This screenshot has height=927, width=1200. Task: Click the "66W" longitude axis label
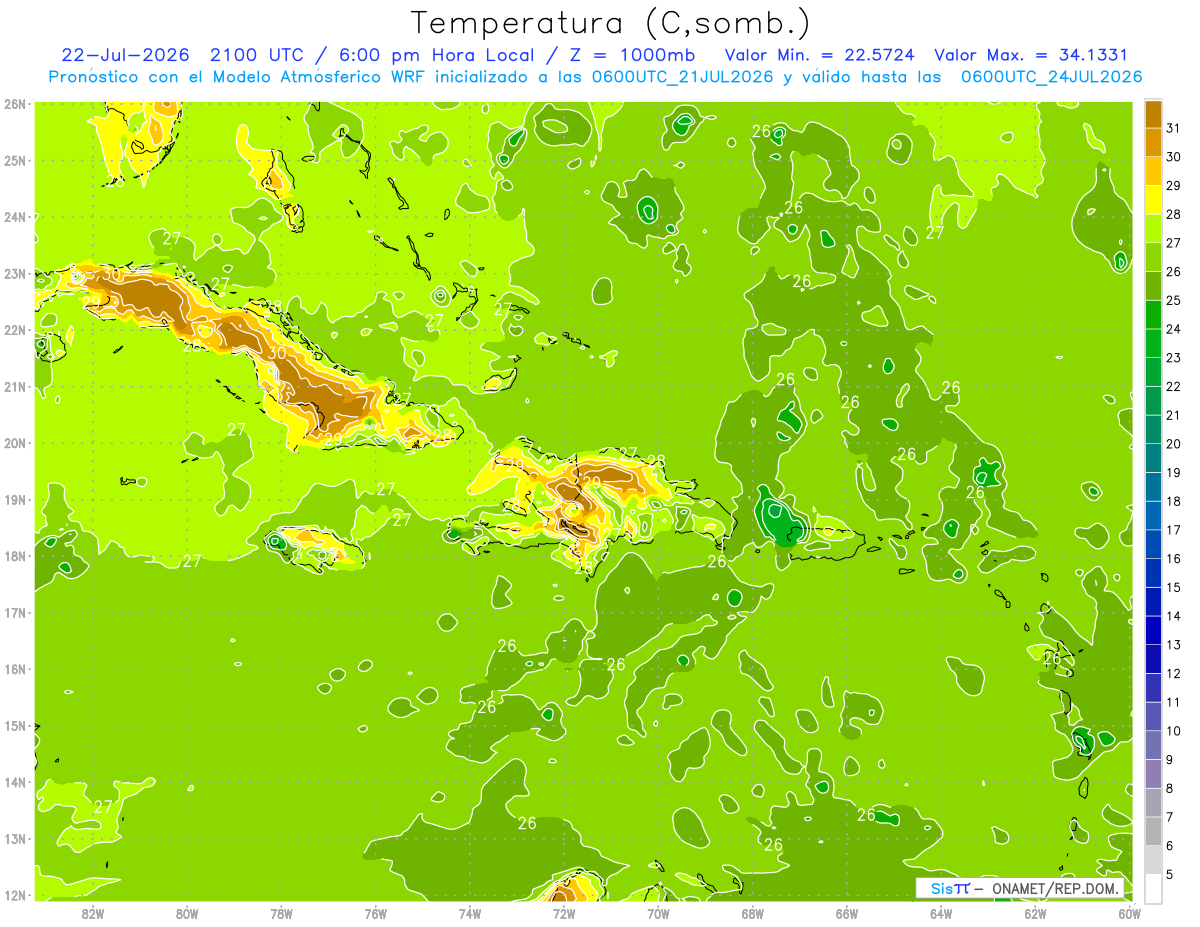[846, 914]
